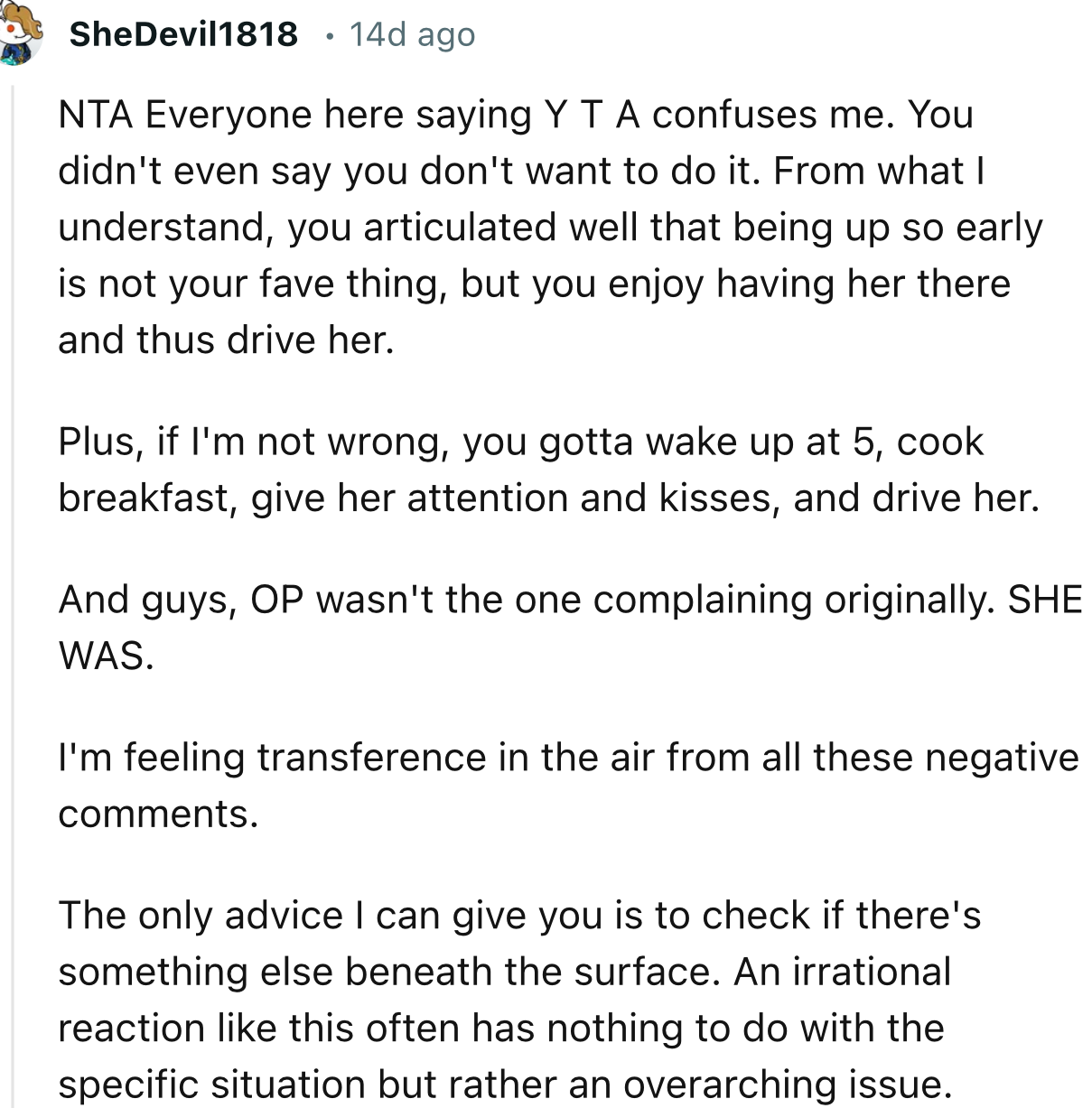This screenshot has height=1108, width=1092.
Task: Click the word "transference" in the comment
Action: tap(371, 757)
